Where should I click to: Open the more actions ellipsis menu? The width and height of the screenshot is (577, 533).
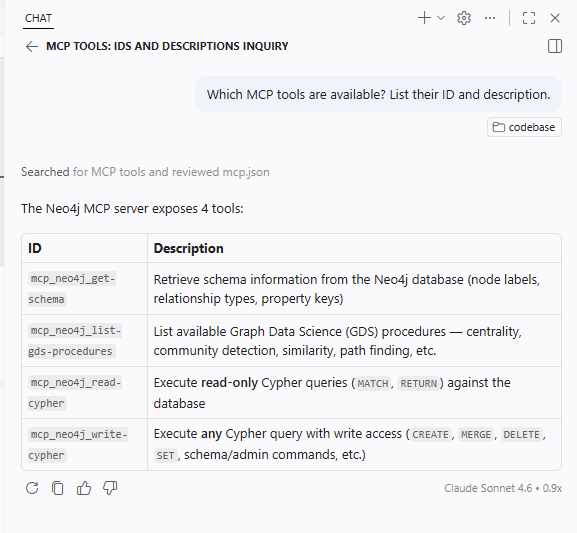click(490, 18)
